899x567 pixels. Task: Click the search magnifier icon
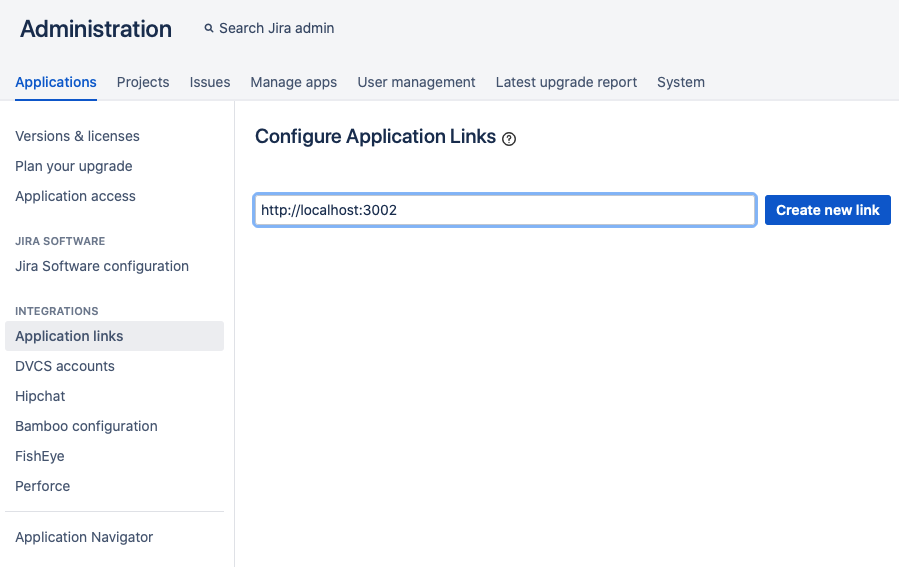click(209, 29)
